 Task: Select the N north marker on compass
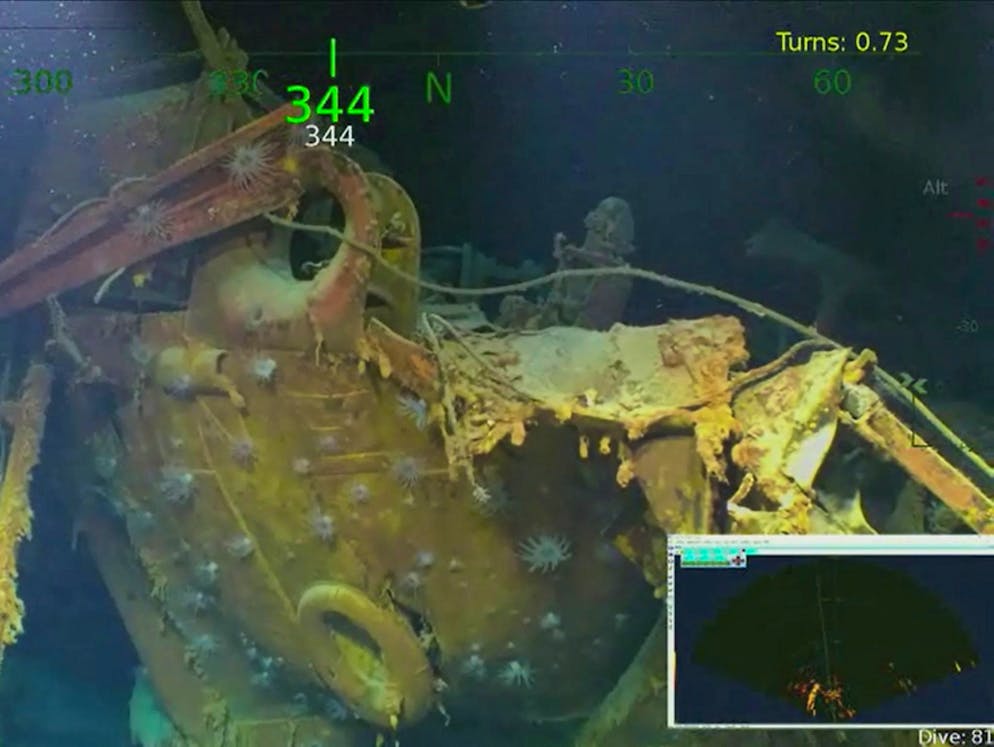click(x=438, y=88)
